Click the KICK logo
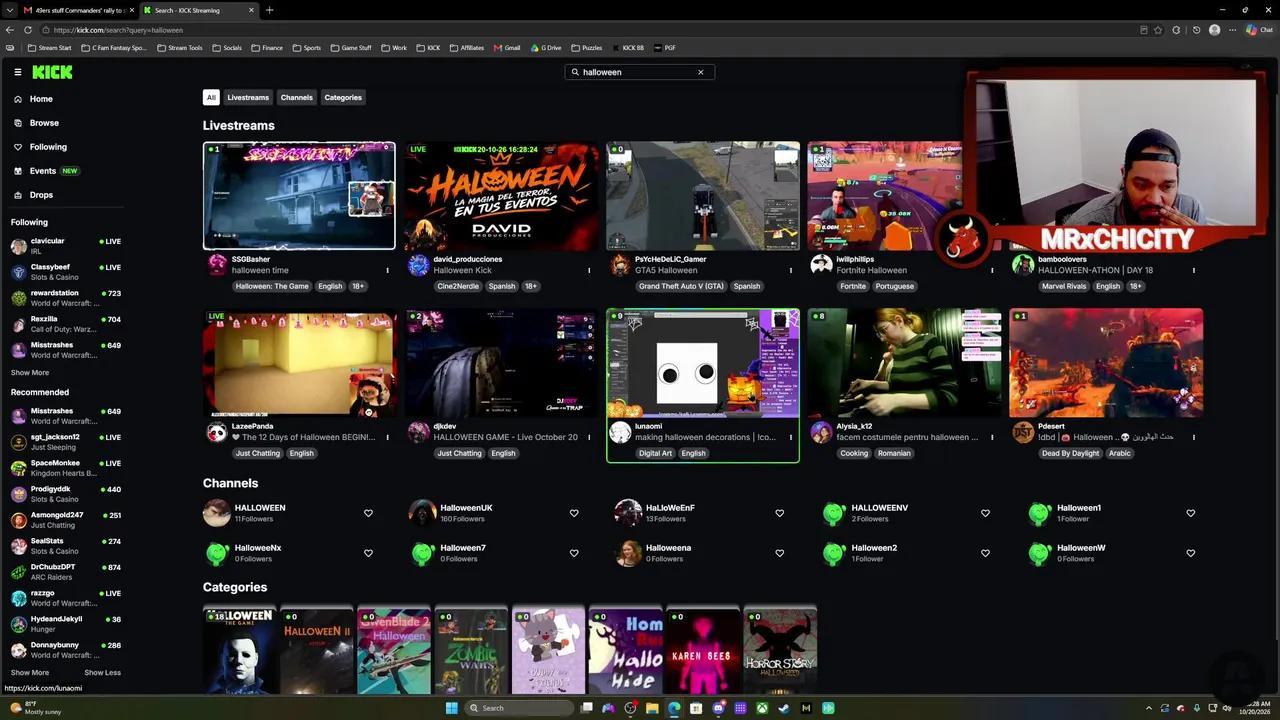1280x720 pixels. [x=52, y=72]
